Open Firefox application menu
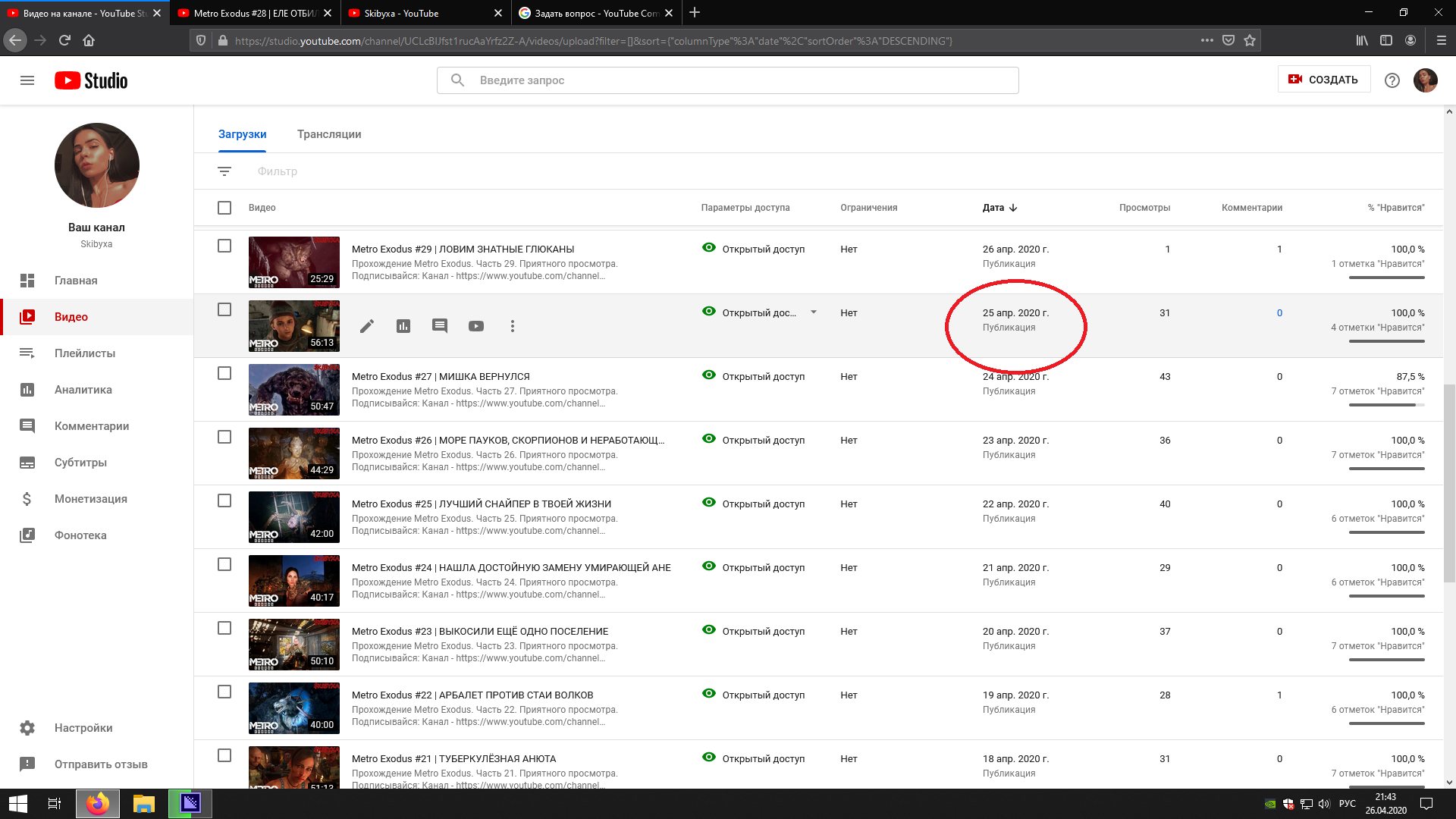Viewport: 1456px width, 819px height. pyautogui.click(x=1442, y=40)
